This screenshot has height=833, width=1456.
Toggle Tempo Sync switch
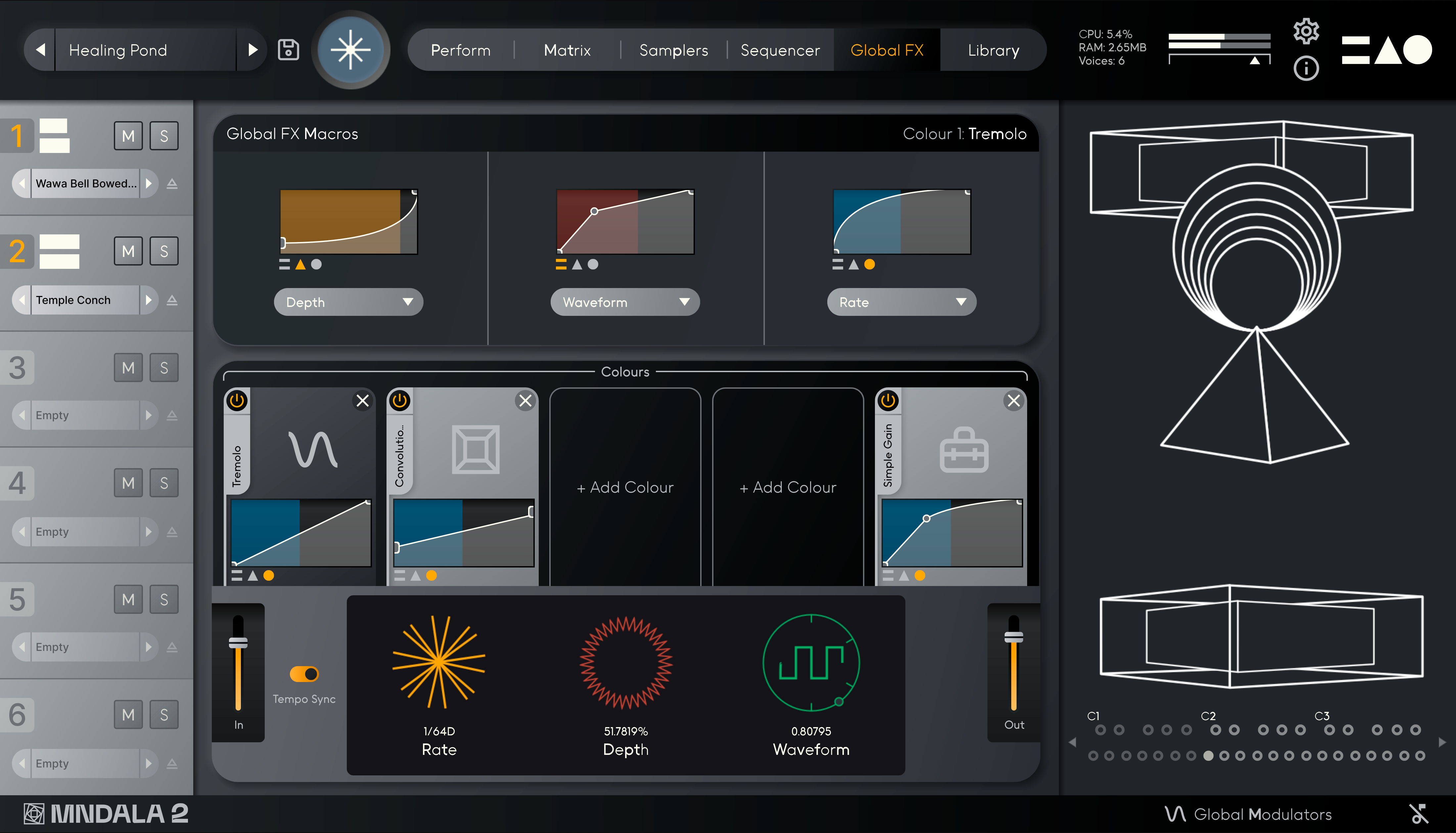pyautogui.click(x=304, y=674)
